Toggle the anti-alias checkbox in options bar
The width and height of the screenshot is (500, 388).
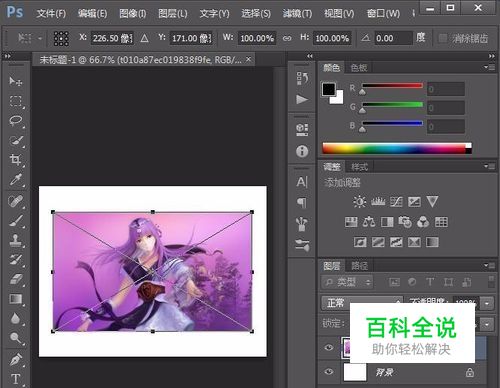(x=442, y=38)
